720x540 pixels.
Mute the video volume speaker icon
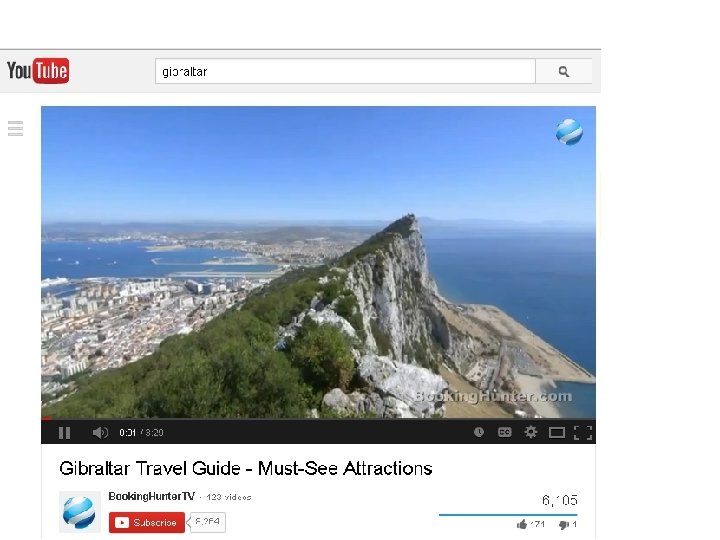click(100, 433)
